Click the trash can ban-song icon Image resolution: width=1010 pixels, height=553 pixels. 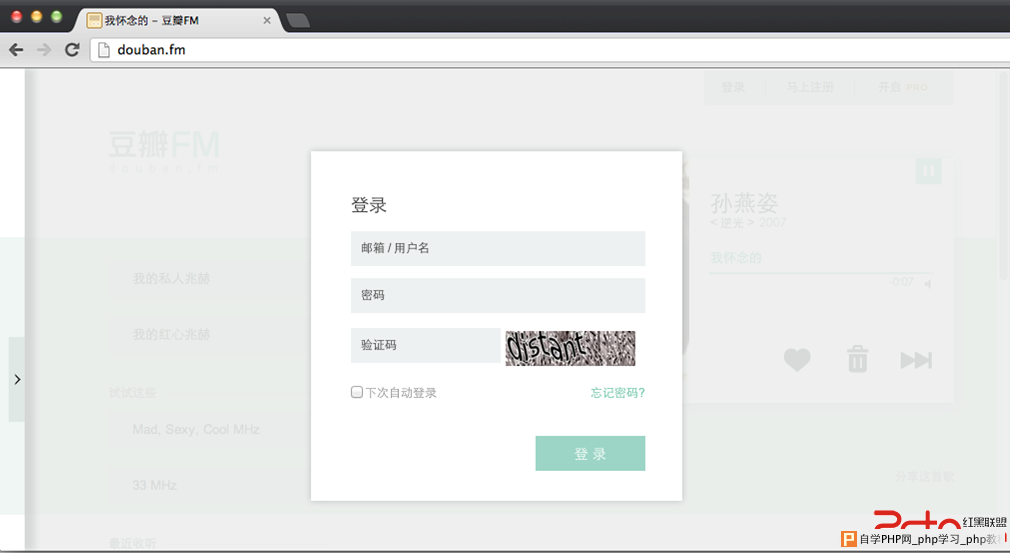[x=857, y=359]
